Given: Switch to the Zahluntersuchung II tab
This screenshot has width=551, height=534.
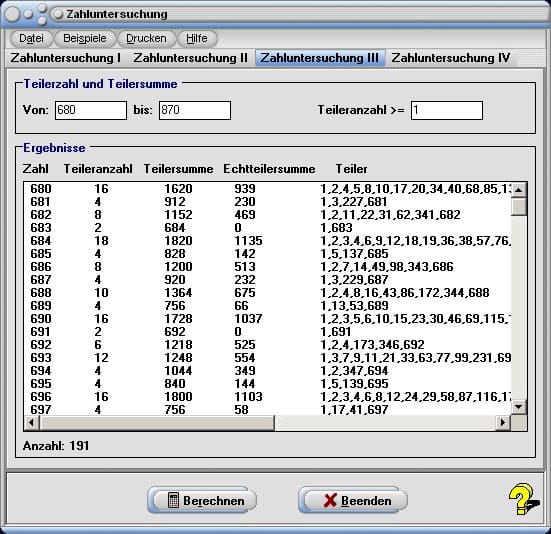Looking at the screenshot, I should point(190,58).
